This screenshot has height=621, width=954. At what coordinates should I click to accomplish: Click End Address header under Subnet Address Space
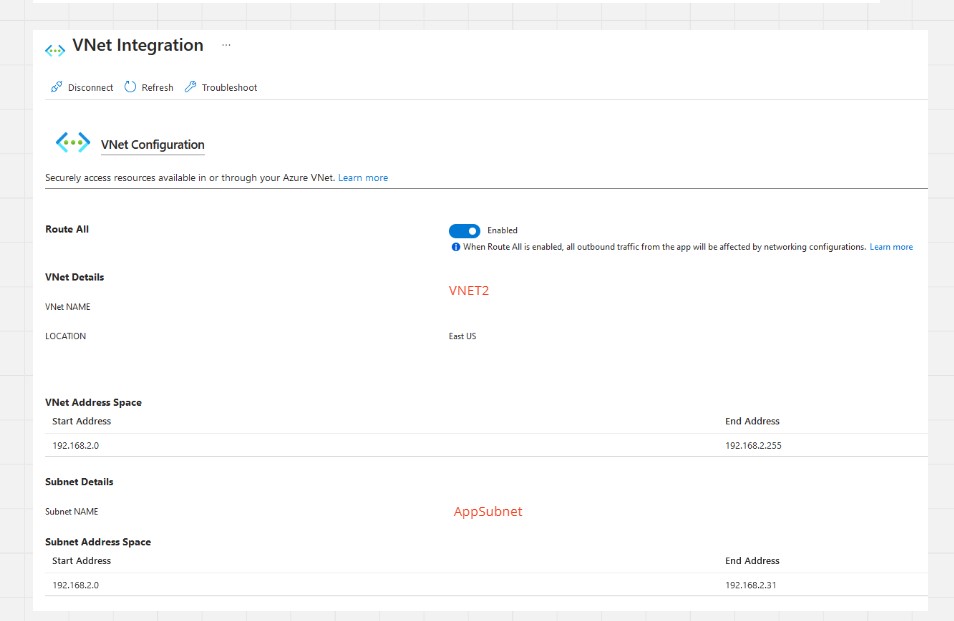[x=753, y=561]
